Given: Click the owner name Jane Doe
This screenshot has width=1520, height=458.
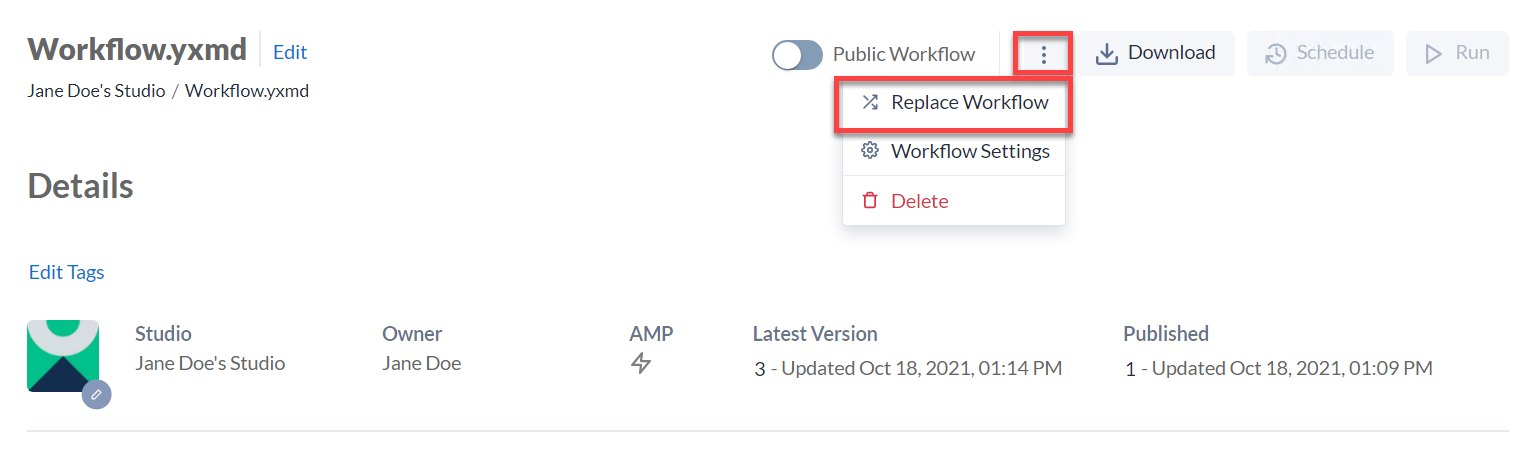Looking at the screenshot, I should point(421,363).
